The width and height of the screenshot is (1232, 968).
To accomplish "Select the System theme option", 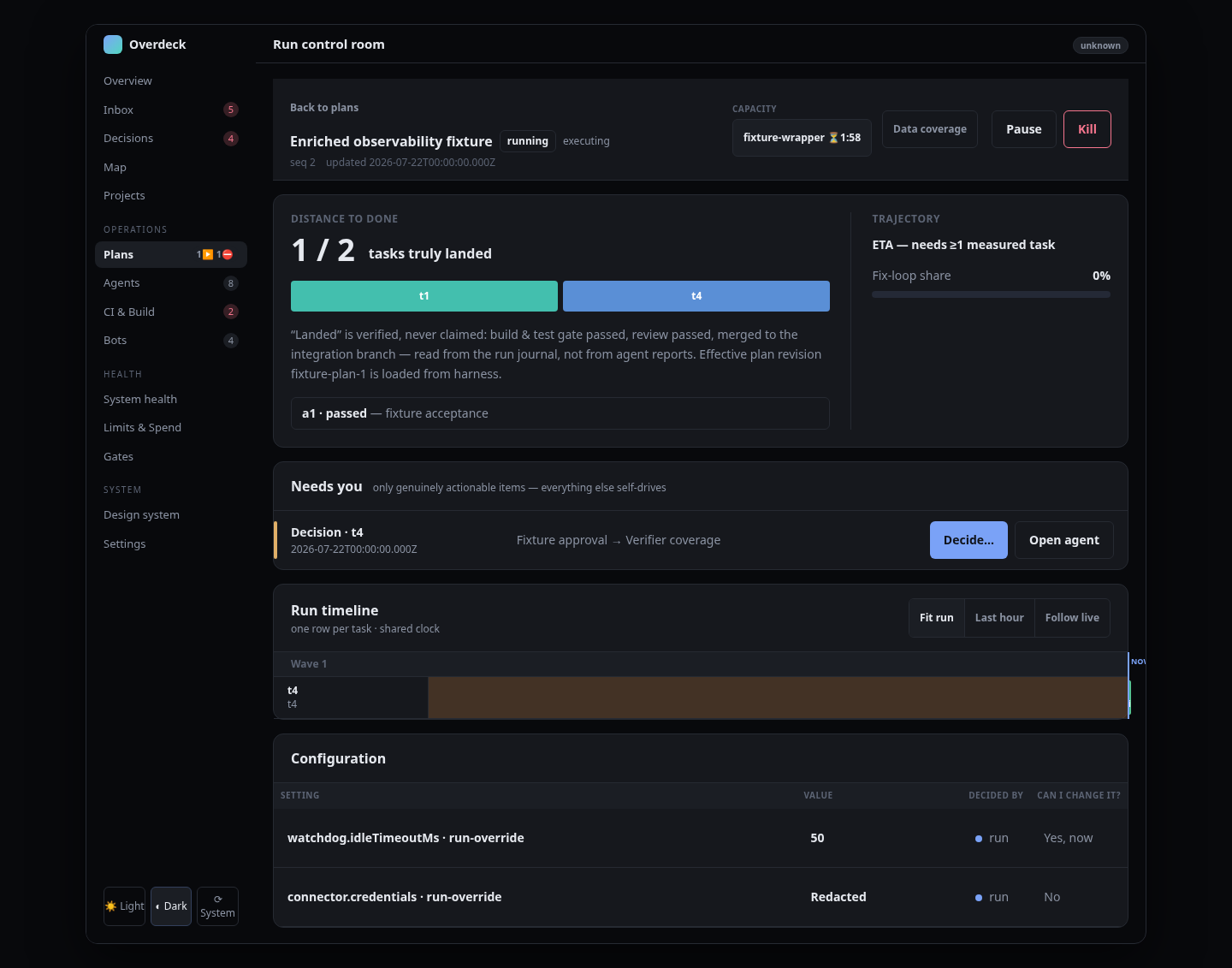I will [217, 906].
